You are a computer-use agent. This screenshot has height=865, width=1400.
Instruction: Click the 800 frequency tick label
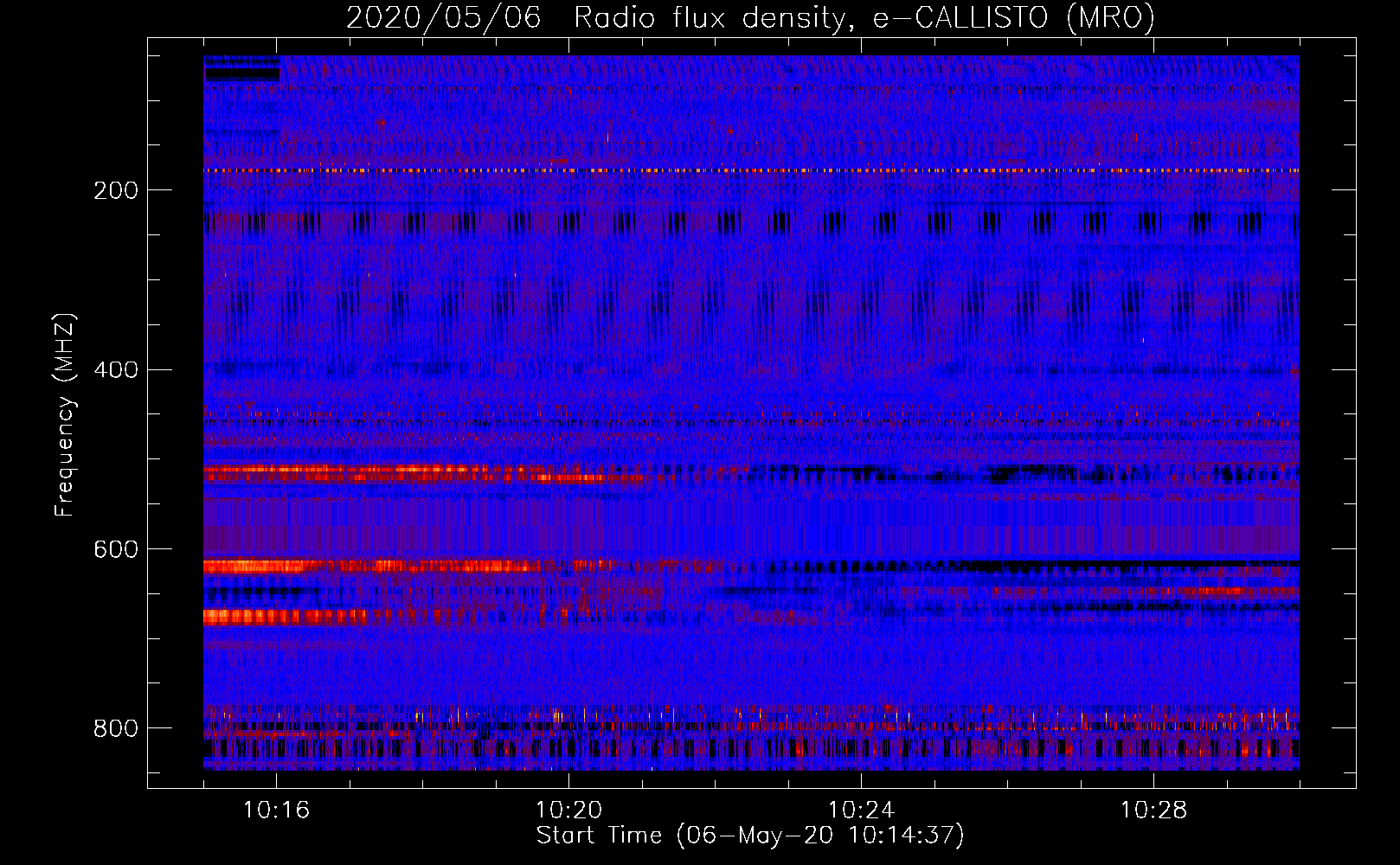(x=116, y=728)
